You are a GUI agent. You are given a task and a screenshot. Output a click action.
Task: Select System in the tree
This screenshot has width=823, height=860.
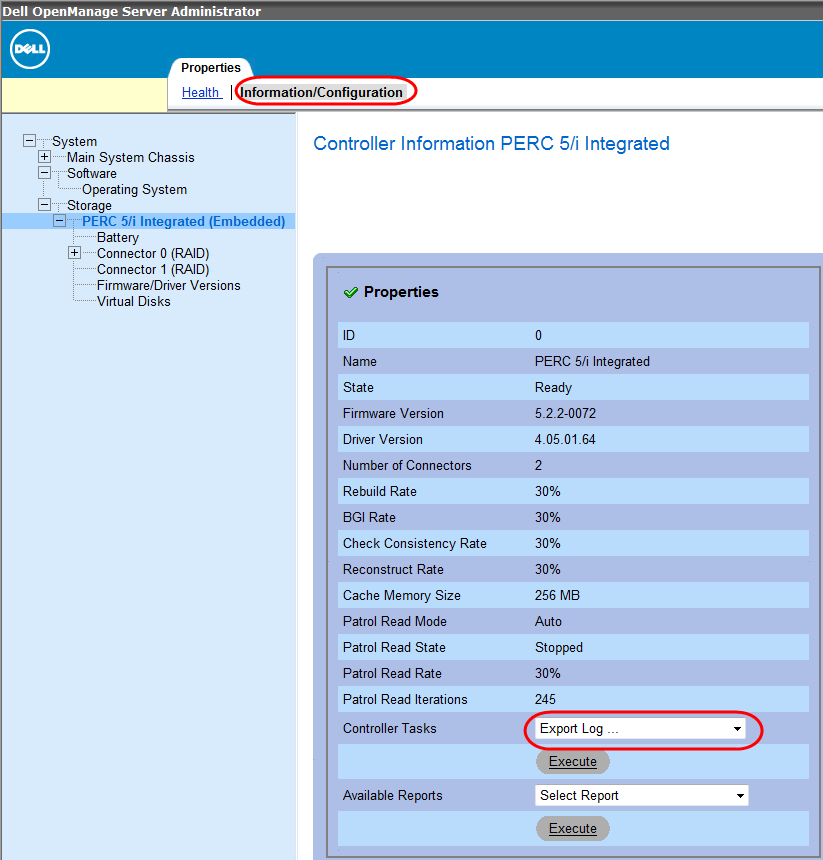[75, 142]
